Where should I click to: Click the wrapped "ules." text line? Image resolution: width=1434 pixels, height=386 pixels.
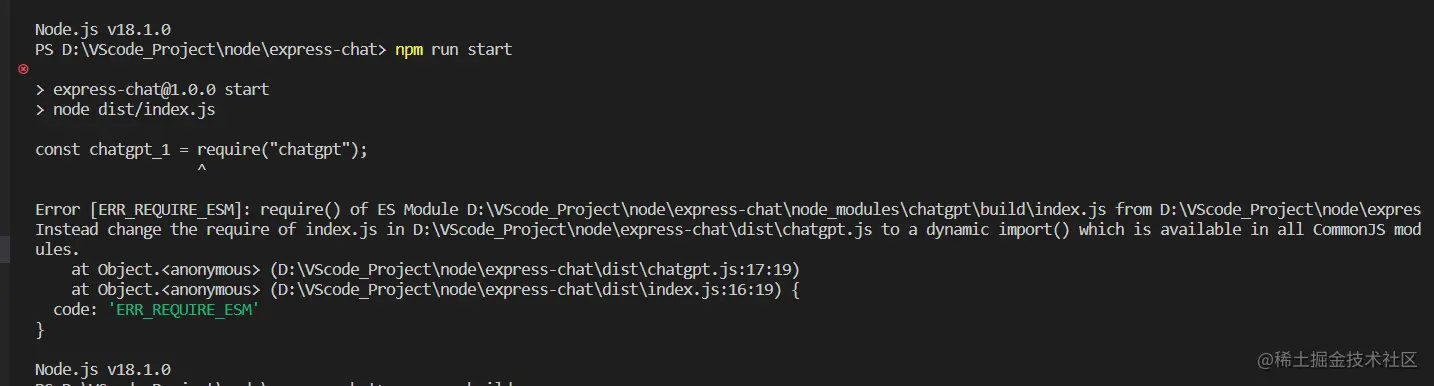point(58,250)
